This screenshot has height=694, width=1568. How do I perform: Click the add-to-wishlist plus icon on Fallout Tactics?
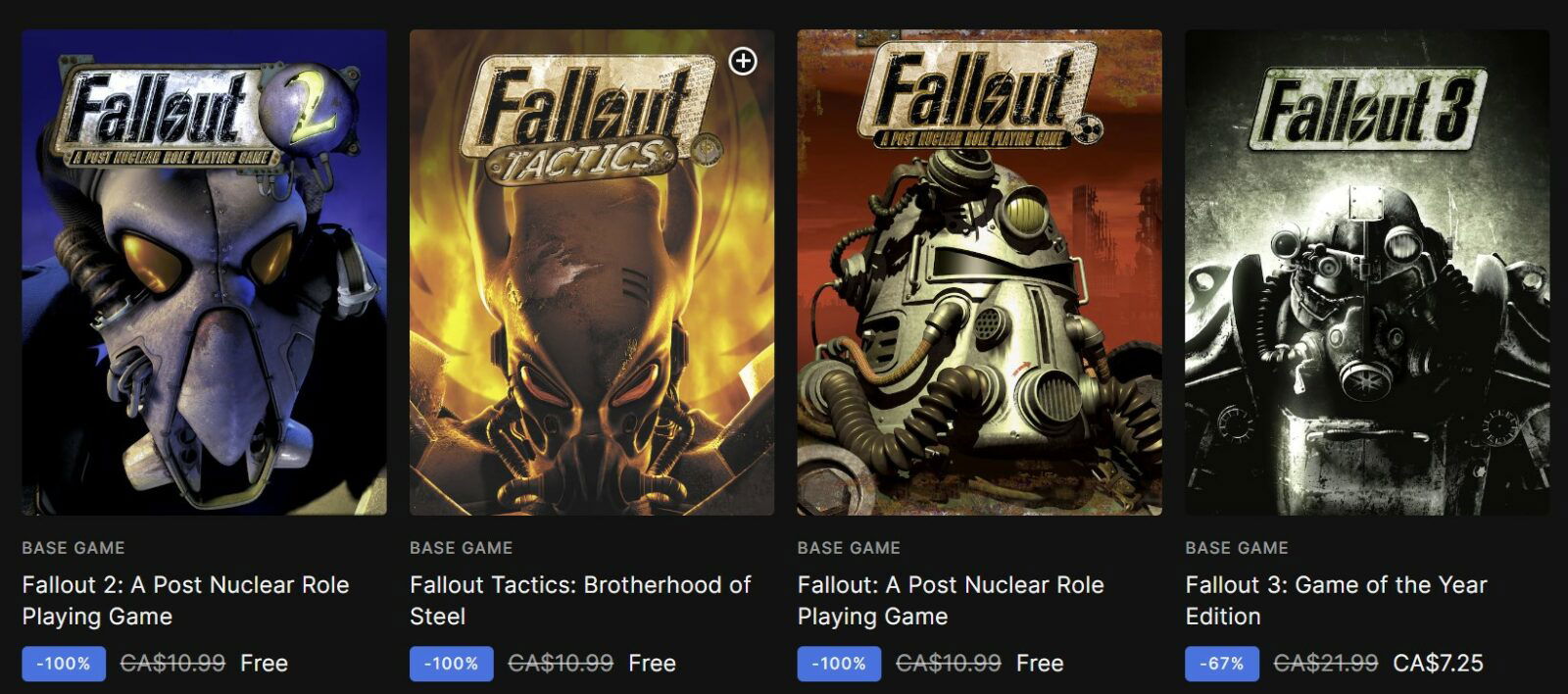744,62
